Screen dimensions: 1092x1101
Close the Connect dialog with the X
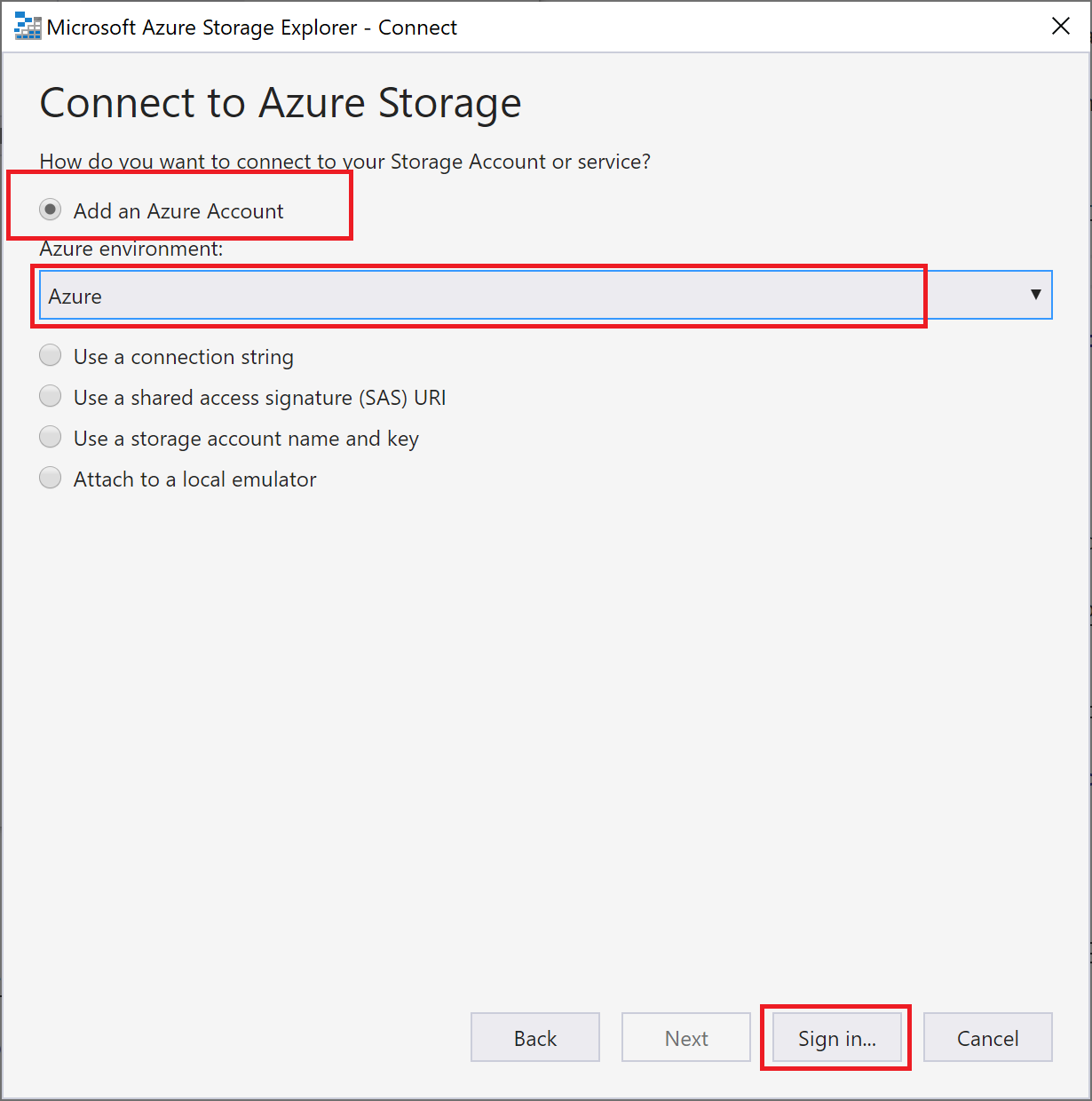click(x=1061, y=27)
